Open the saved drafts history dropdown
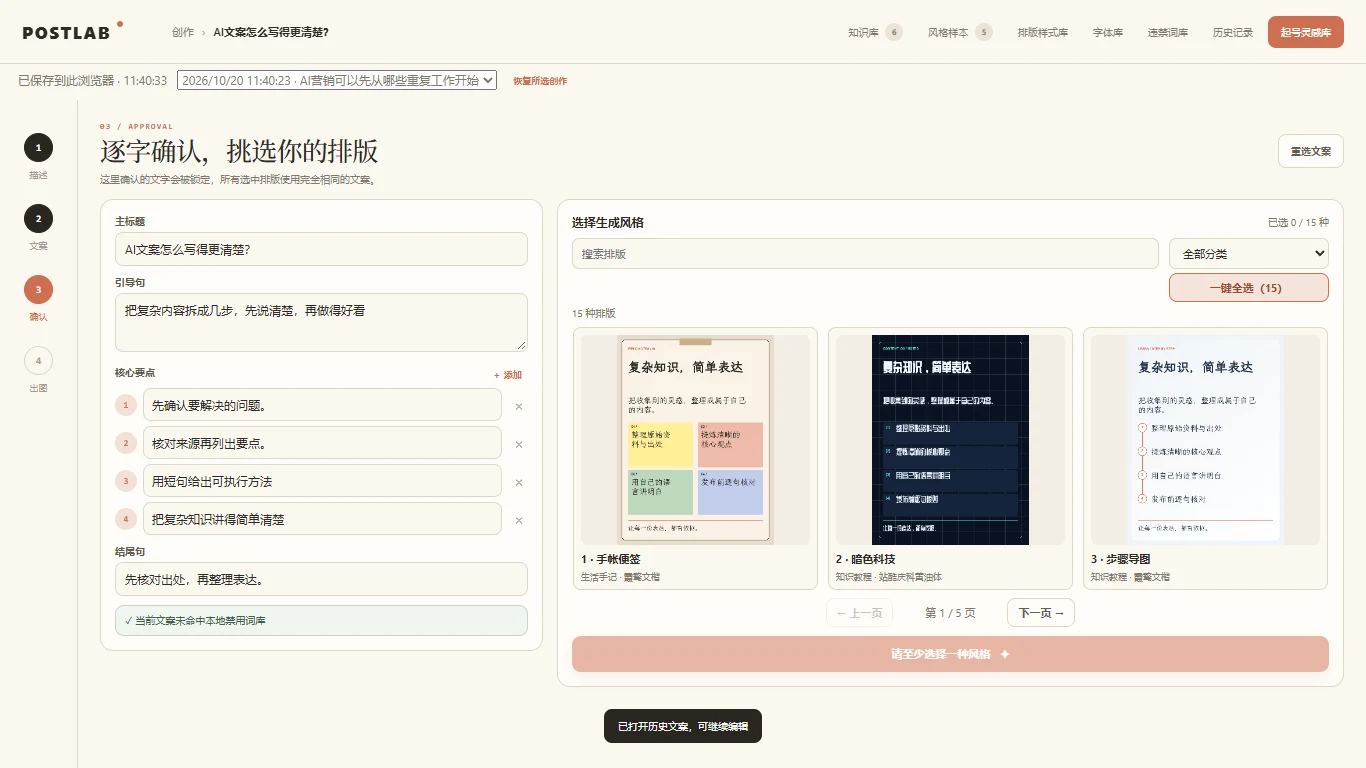 click(337, 80)
